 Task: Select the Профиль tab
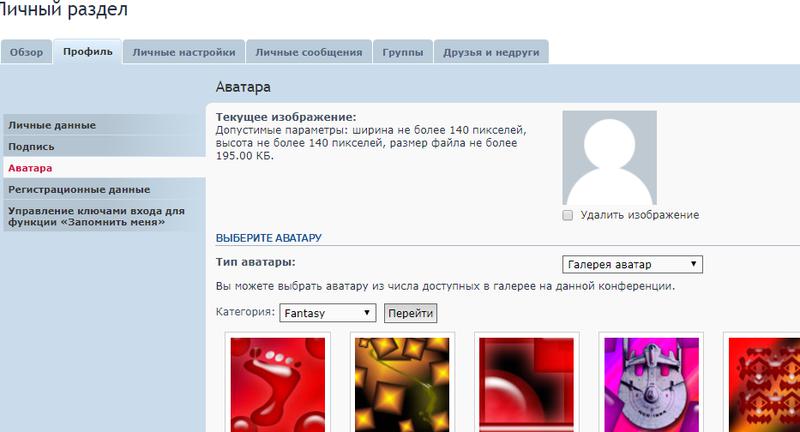click(x=88, y=52)
